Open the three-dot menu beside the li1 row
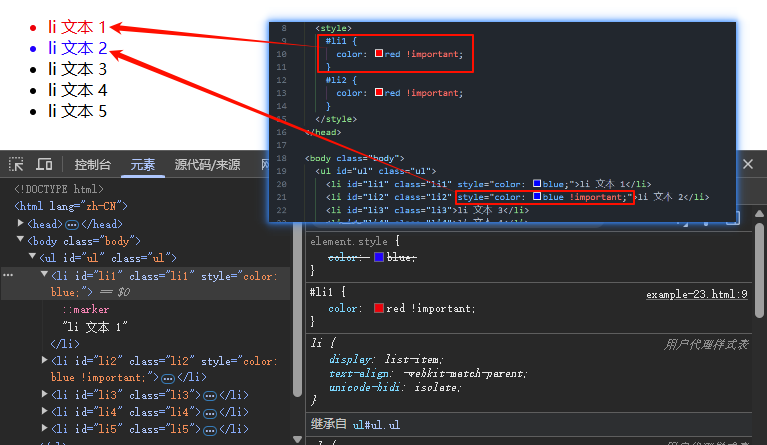The image size is (767, 445). [x=8, y=275]
